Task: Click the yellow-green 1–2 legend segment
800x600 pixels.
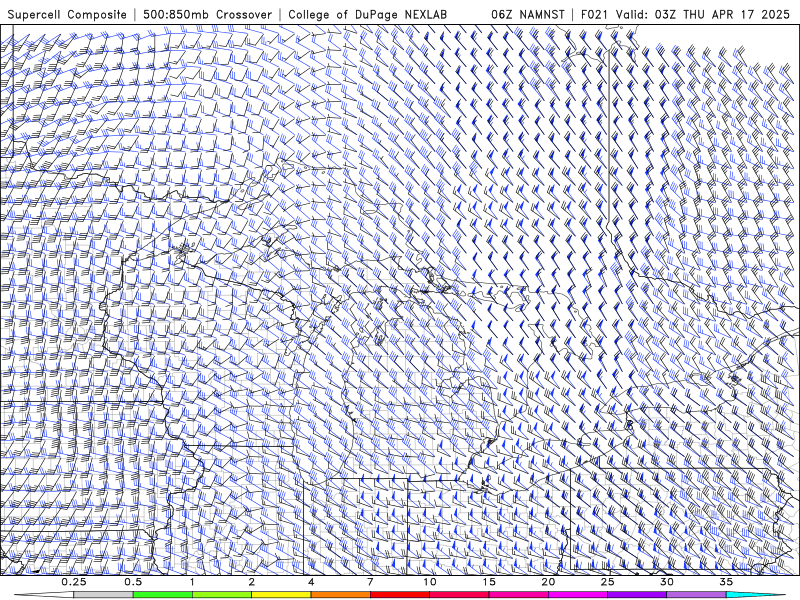Action: click(x=222, y=595)
